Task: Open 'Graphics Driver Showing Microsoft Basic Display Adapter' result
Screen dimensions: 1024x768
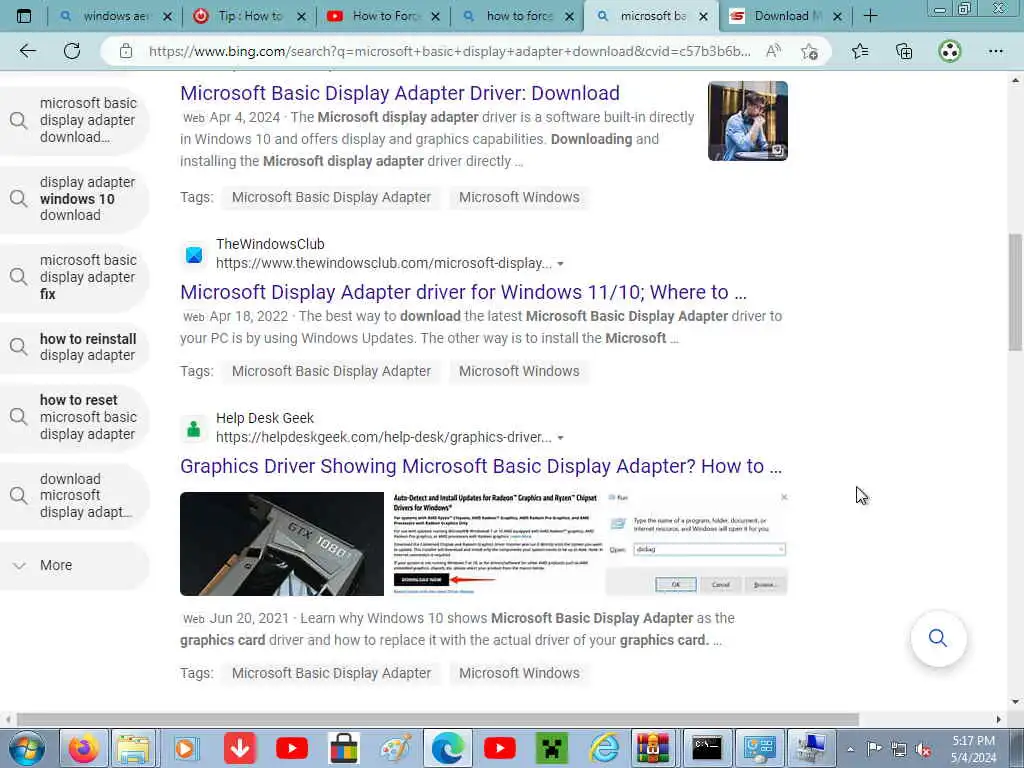Action: tap(481, 466)
